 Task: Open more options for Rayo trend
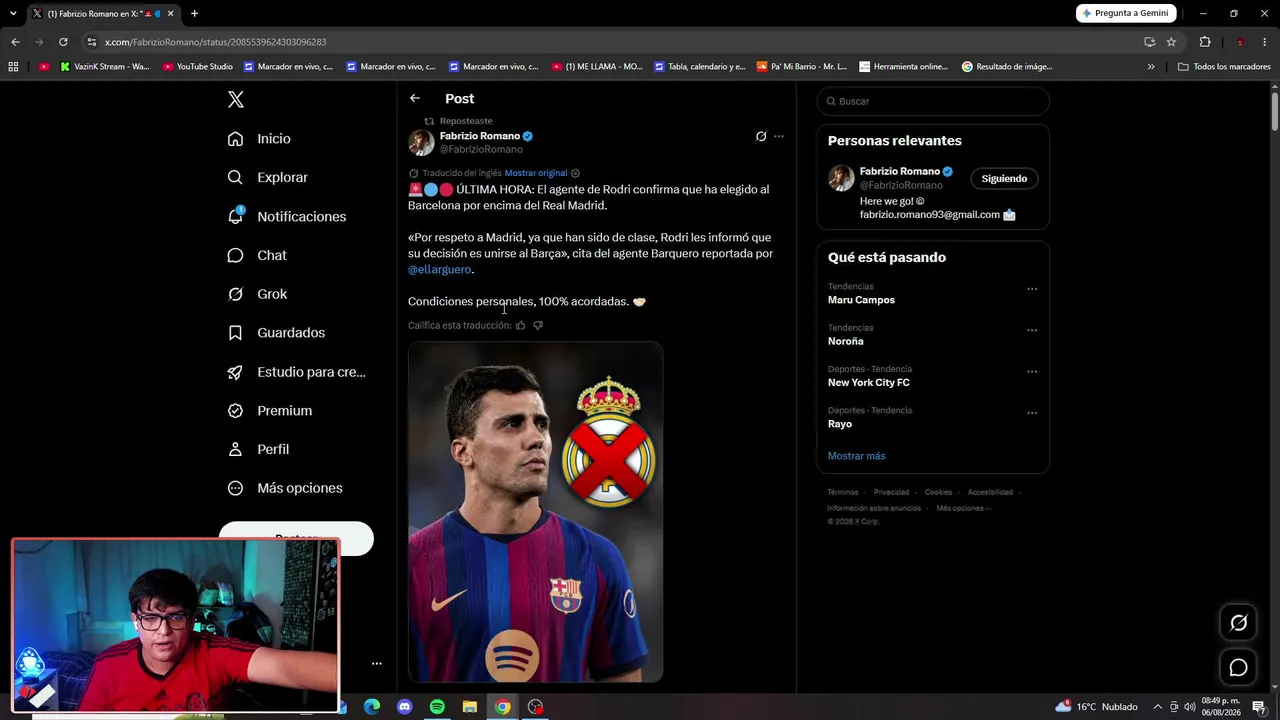click(1032, 413)
